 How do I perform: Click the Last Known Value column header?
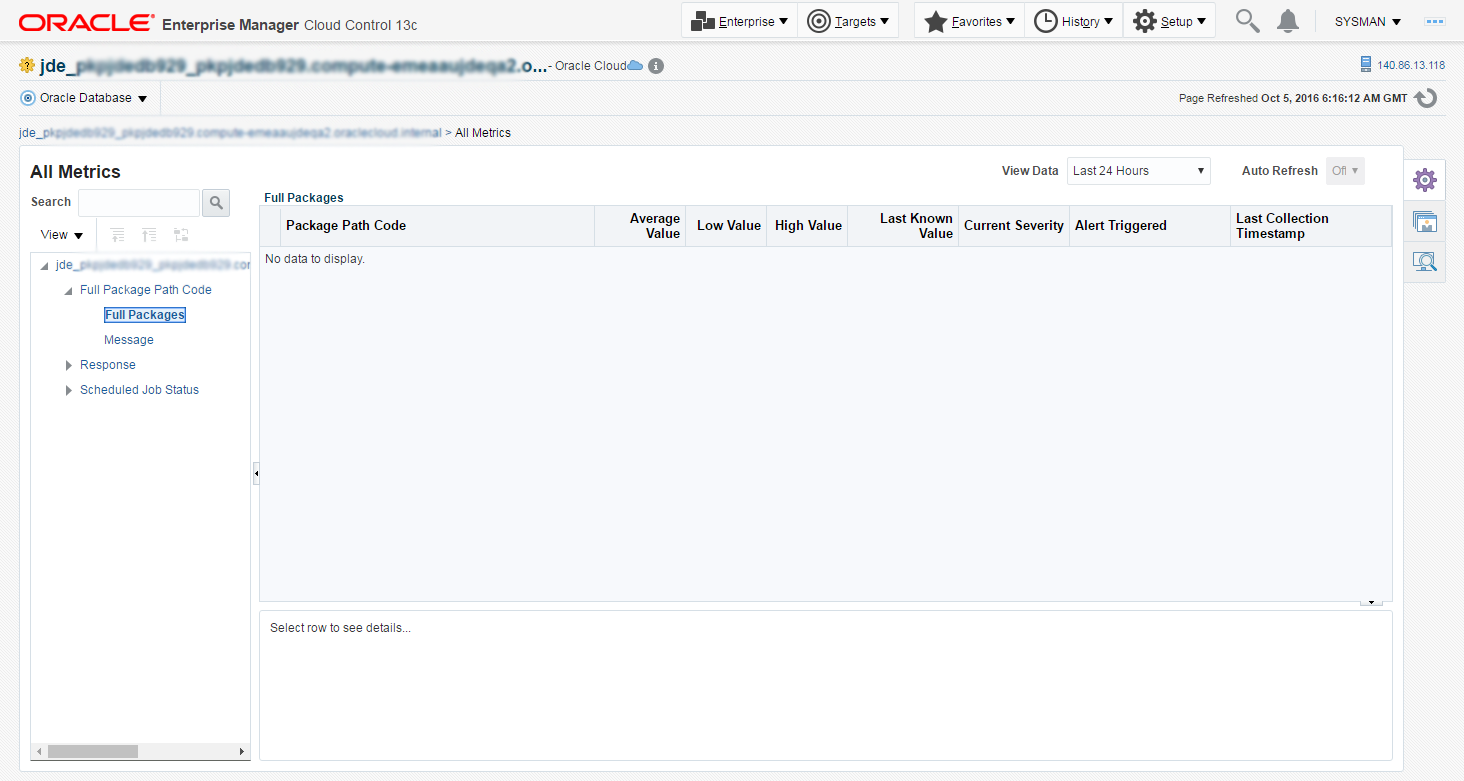point(903,226)
